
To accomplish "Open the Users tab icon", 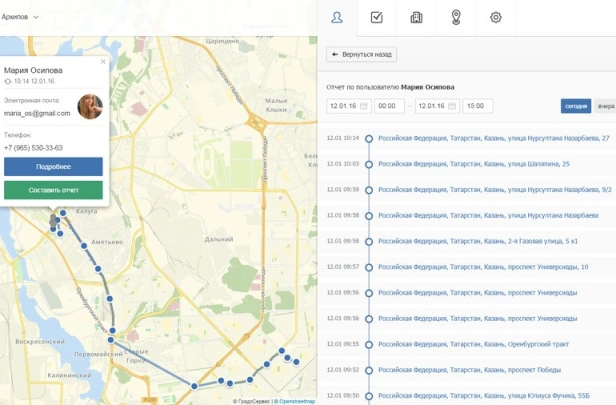I will click(x=337, y=17).
